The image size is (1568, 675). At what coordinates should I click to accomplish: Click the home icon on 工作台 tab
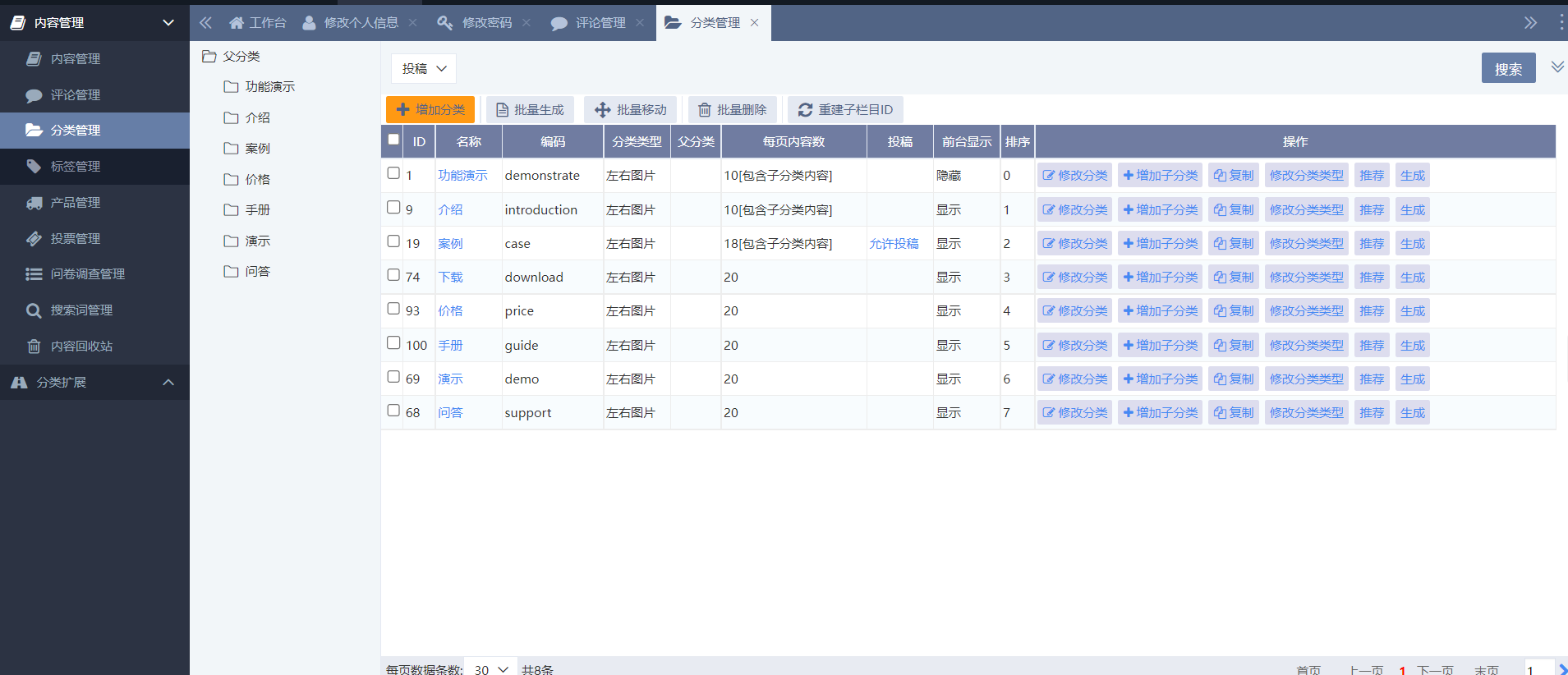click(x=237, y=23)
